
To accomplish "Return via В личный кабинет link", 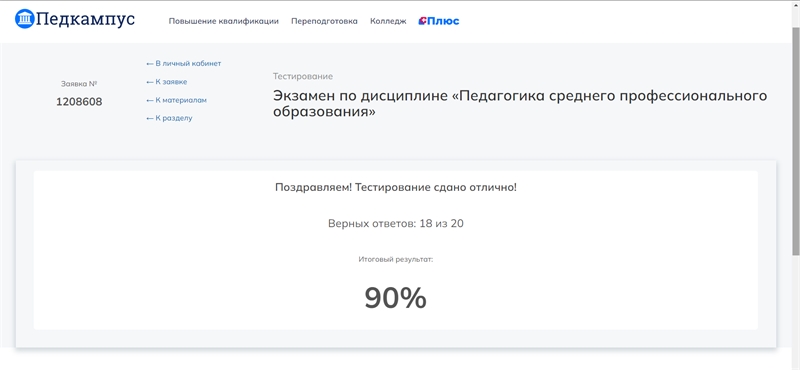I will (188, 64).
